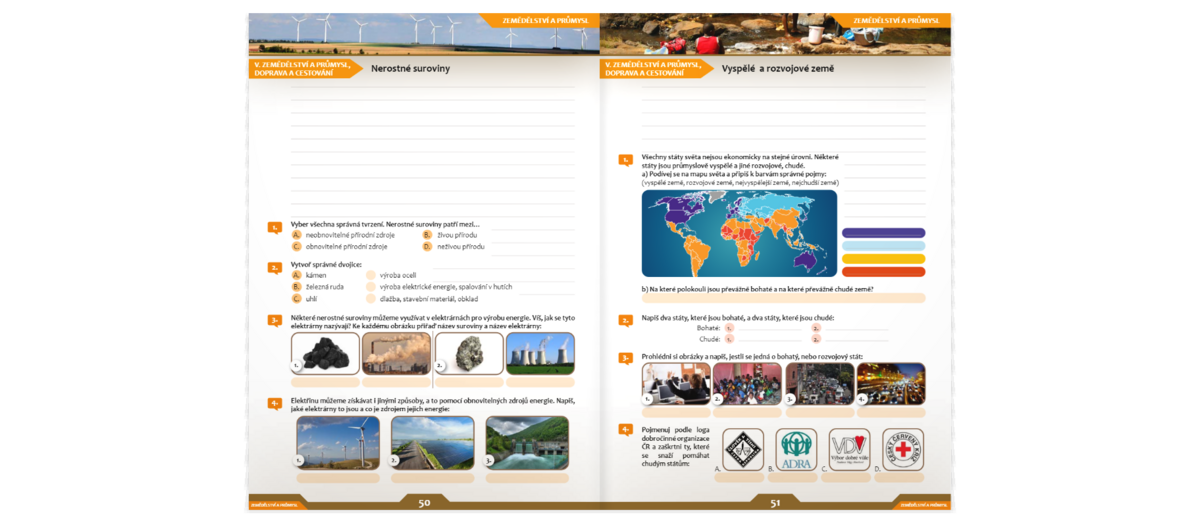
Task: Click the crowded classroom children photo
Action: point(748,384)
